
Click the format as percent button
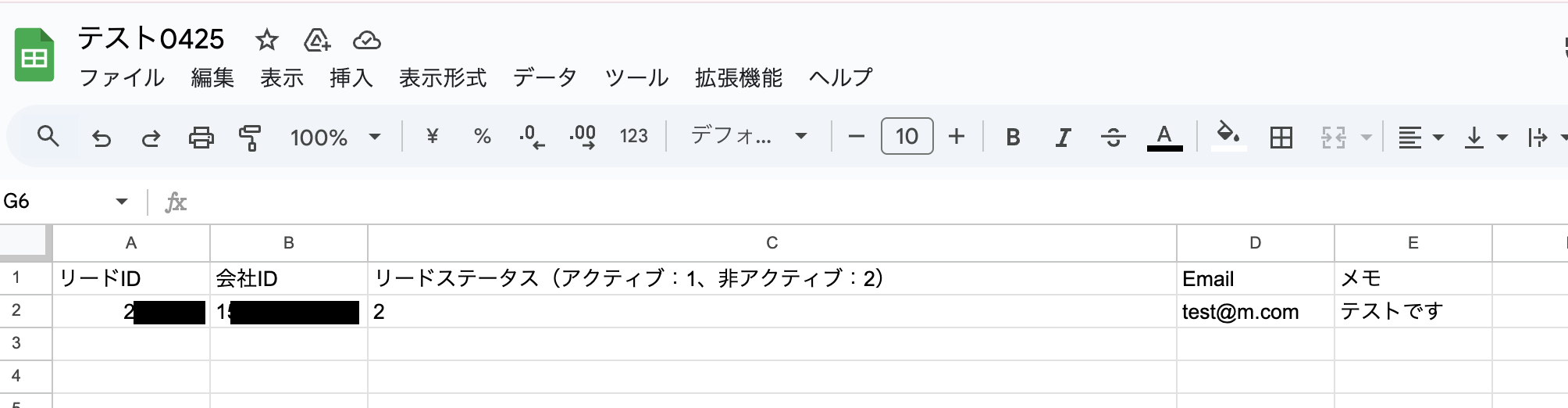[x=483, y=137]
